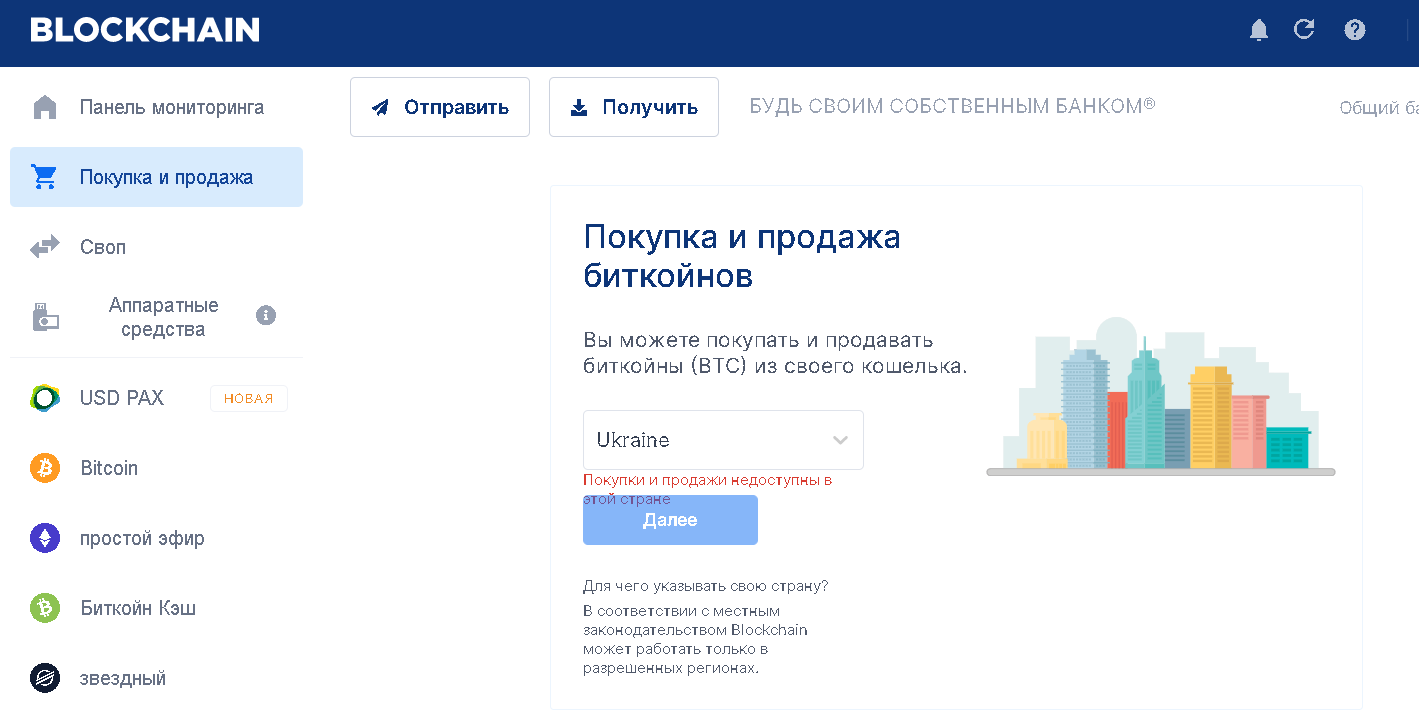1419x710 pixels.
Task: Click the download arrow receive icon
Action: point(579,108)
